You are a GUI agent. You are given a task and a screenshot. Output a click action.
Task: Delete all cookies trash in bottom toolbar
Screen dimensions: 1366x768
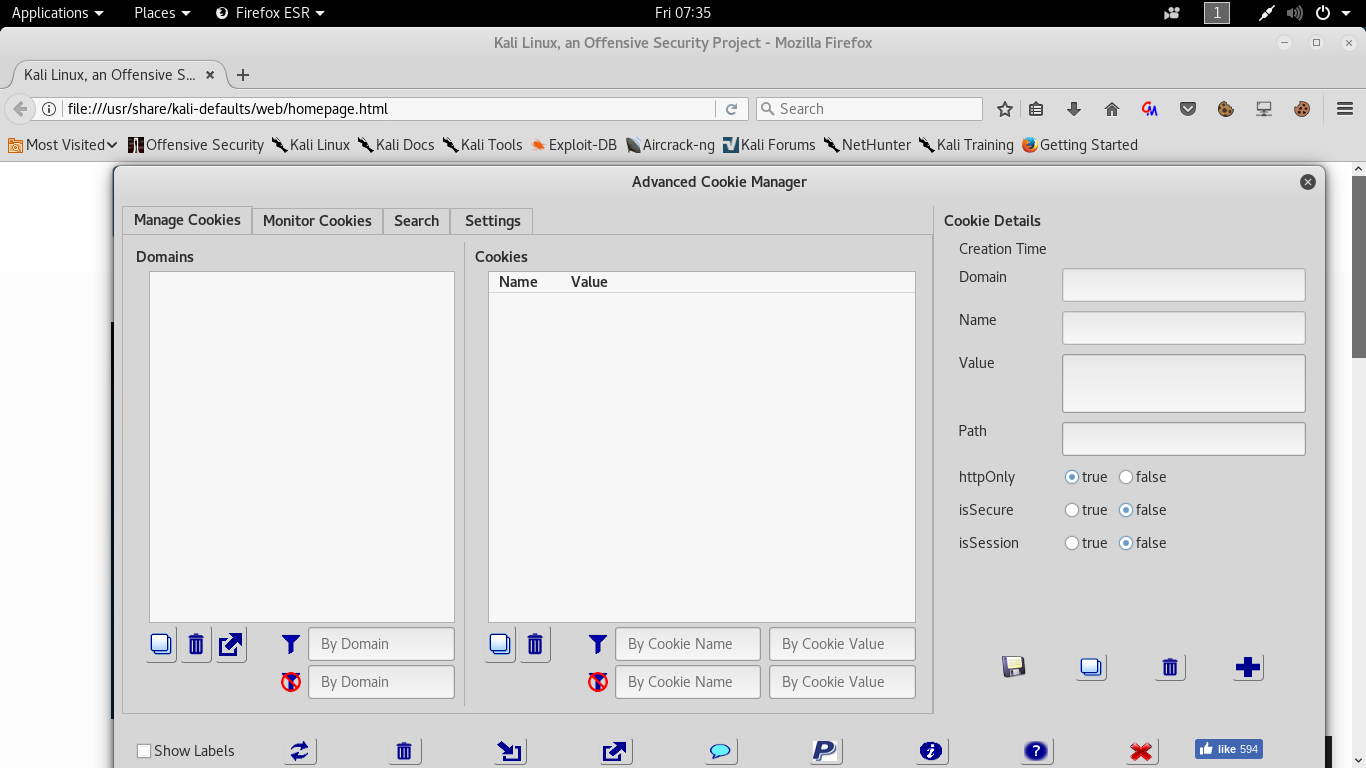(x=404, y=751)
